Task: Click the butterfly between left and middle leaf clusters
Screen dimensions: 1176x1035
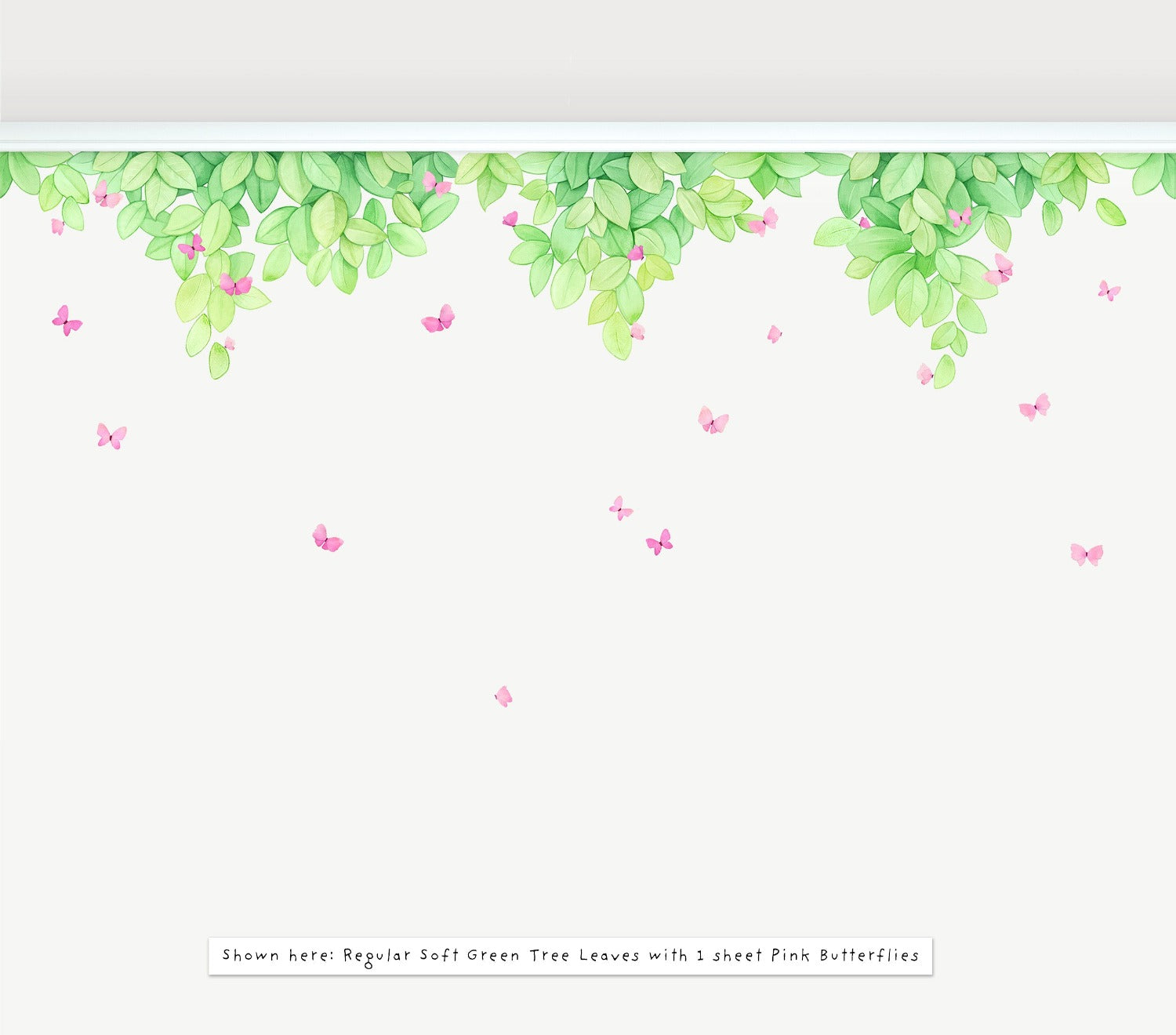Action: click(438, 319)
